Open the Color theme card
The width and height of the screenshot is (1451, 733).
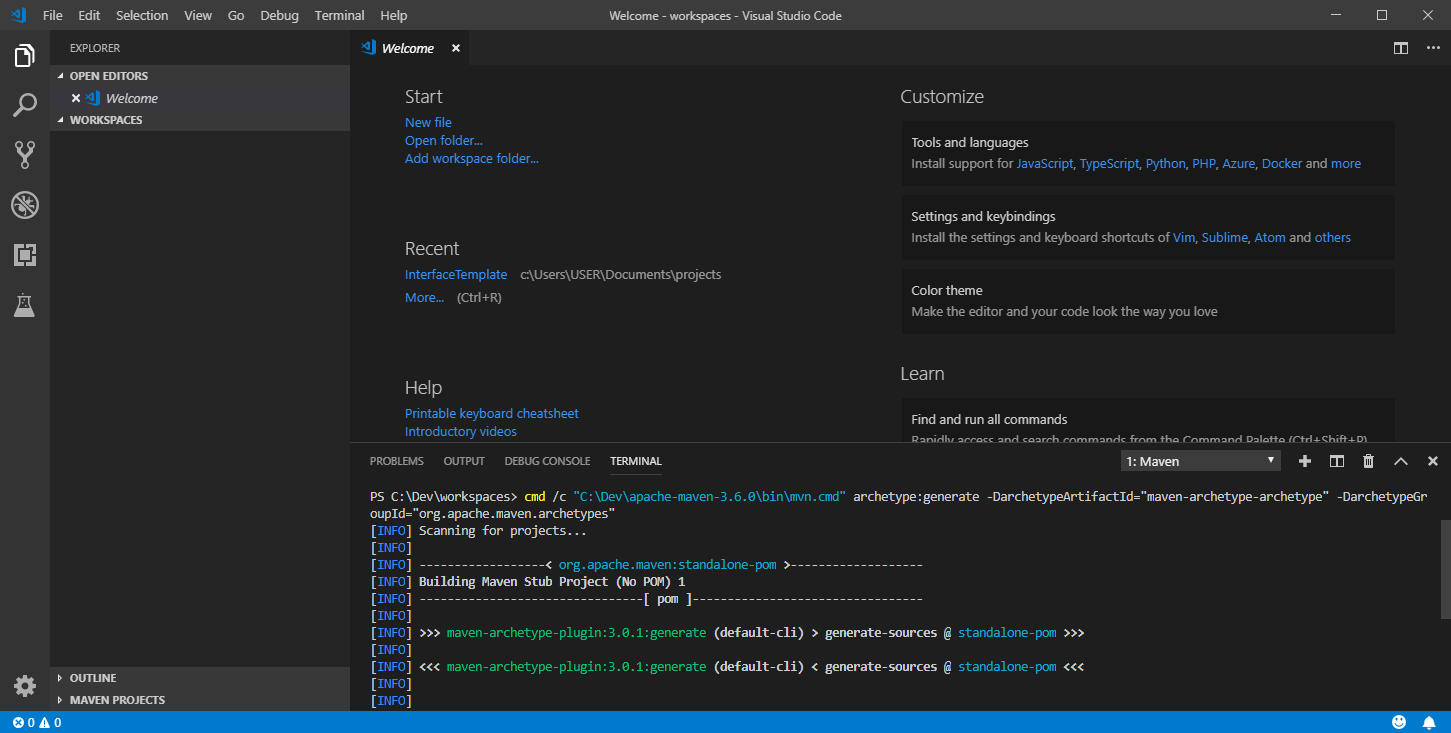click(1148, 301)
